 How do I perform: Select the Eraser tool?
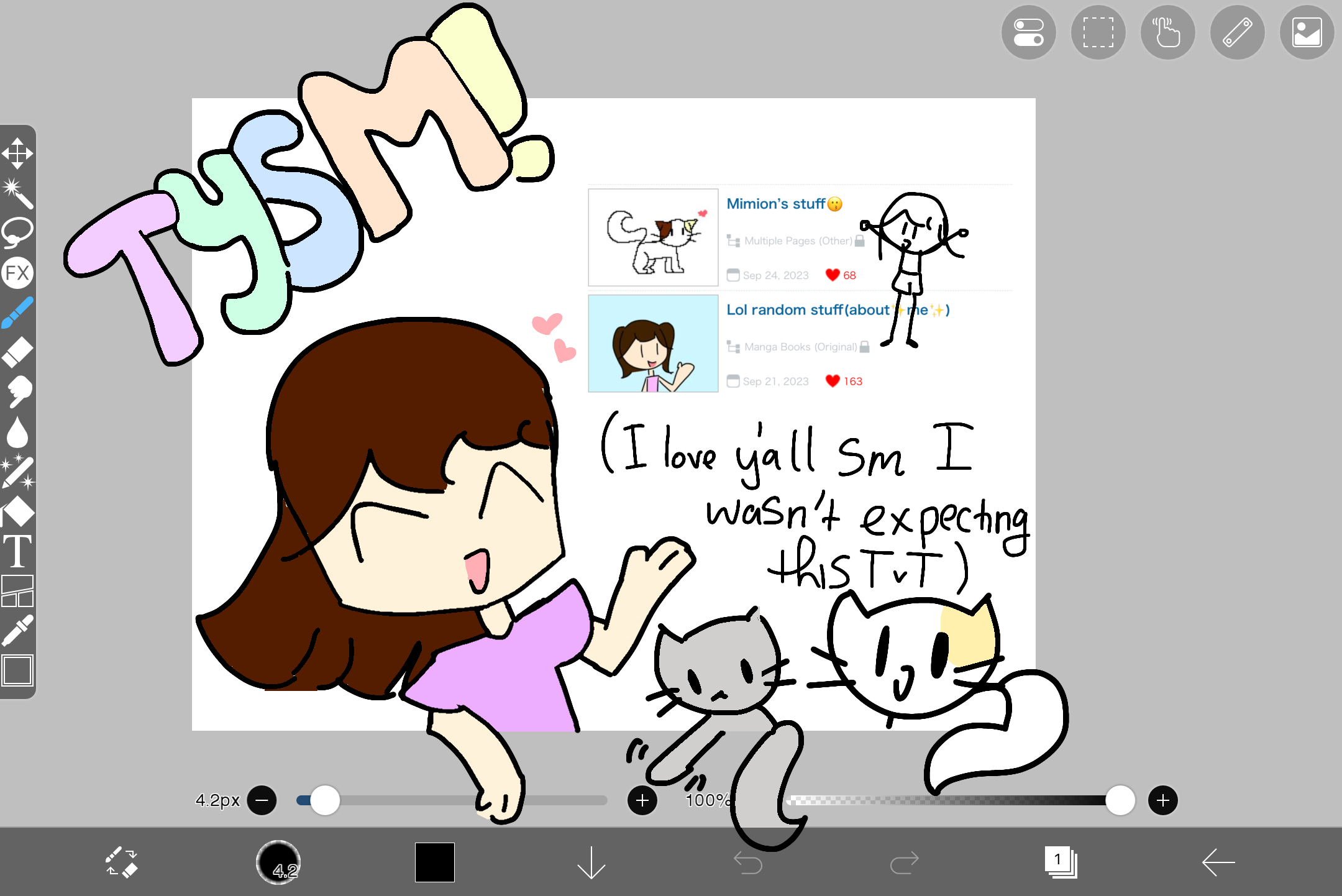[18, 351]
